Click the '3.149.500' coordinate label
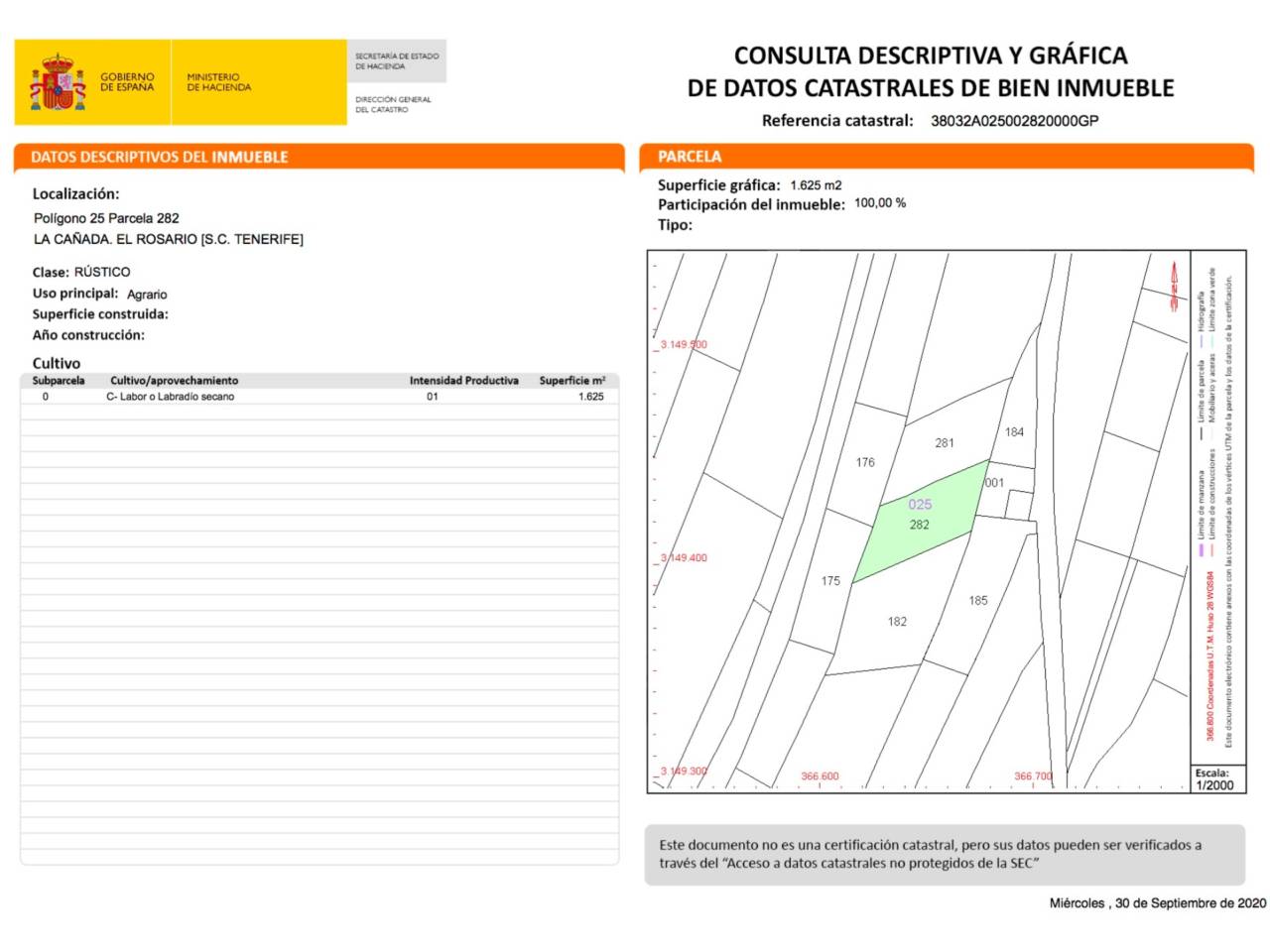This screenshot has width=1270, height=952. 684,345
